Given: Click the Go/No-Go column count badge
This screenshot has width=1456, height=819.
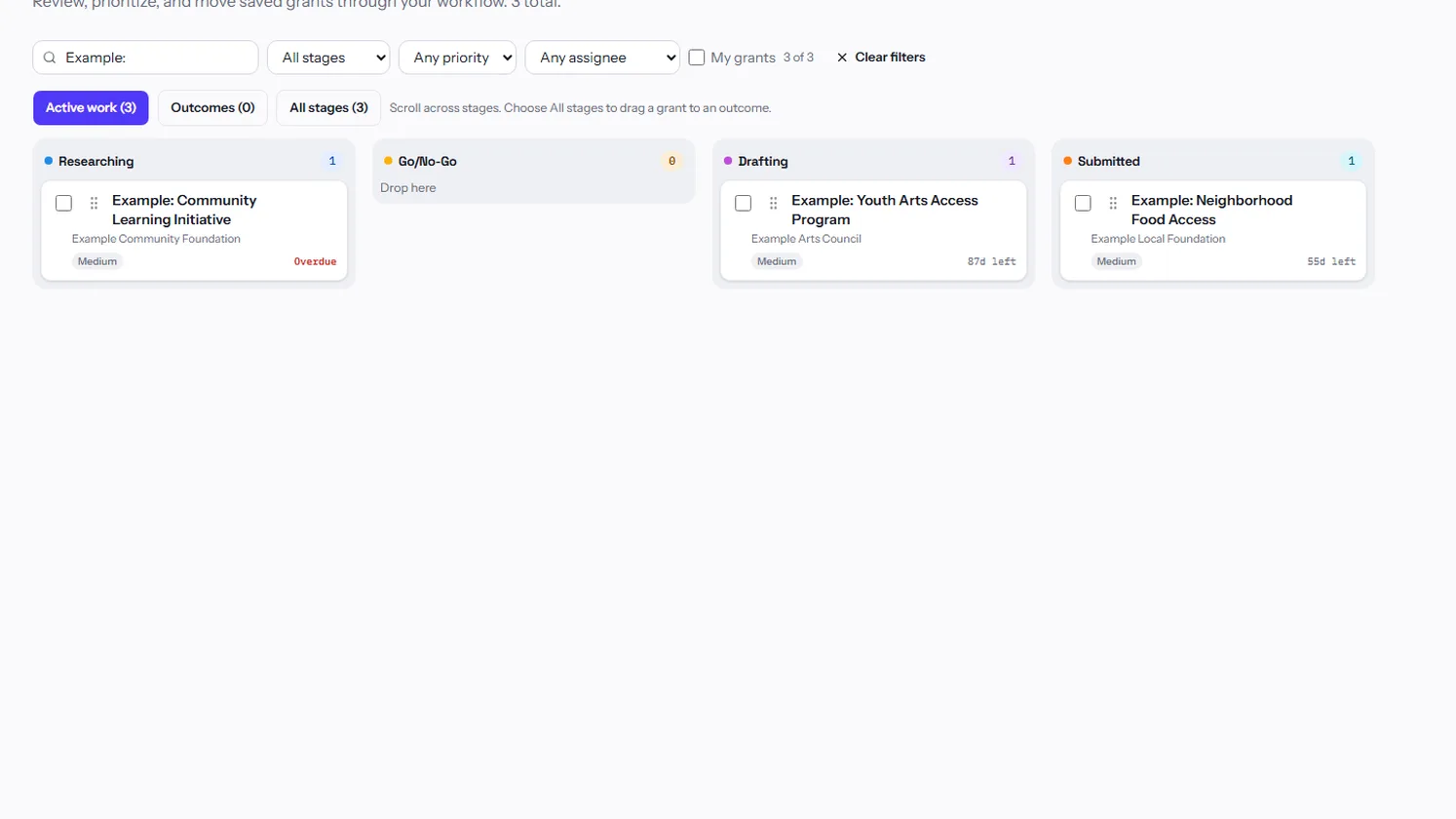Looking at the screenshot, I should tap(671, 161).
